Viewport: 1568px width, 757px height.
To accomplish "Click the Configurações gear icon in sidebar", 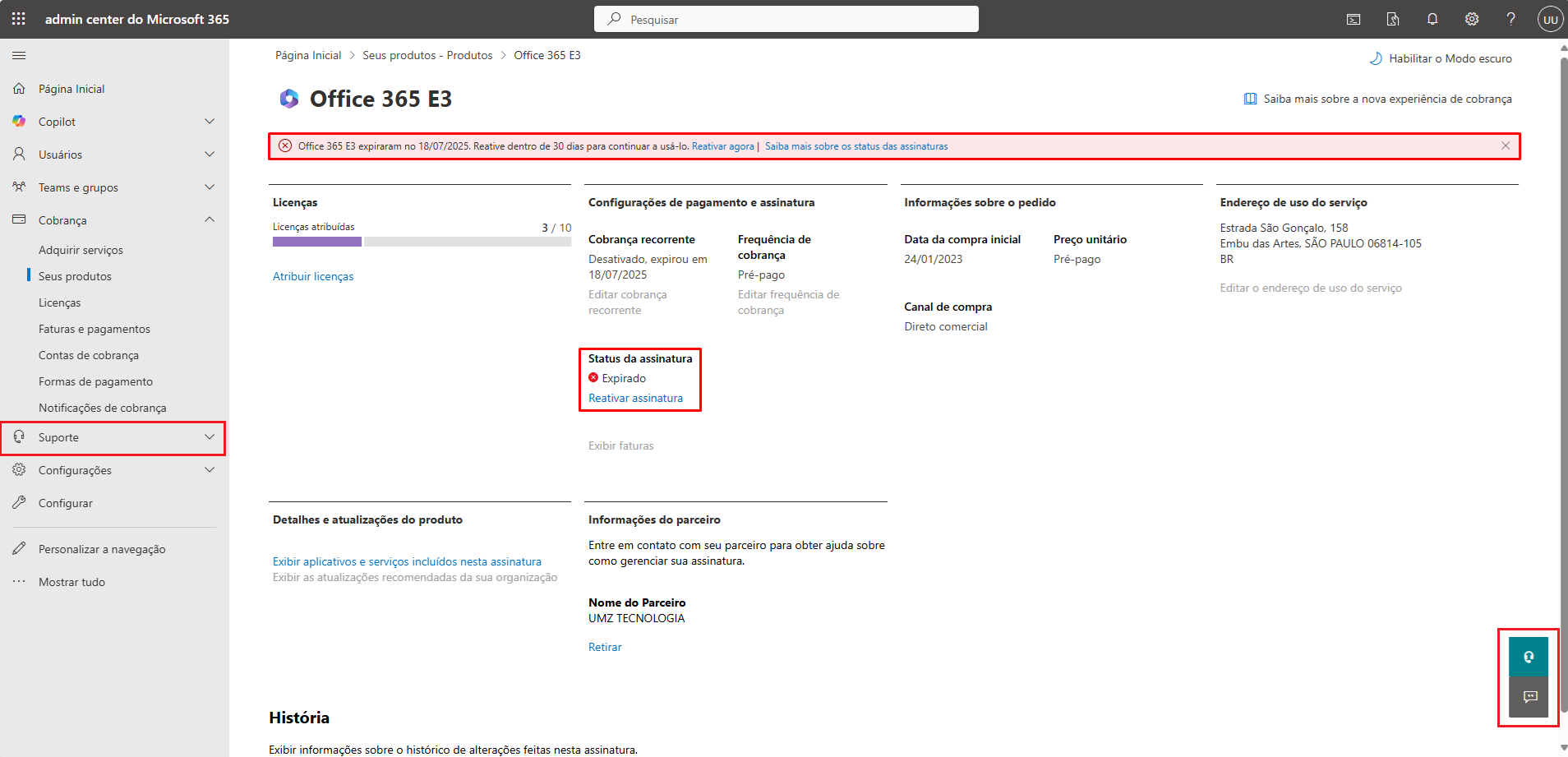I will pyautogui.click(x=19, y=469).
